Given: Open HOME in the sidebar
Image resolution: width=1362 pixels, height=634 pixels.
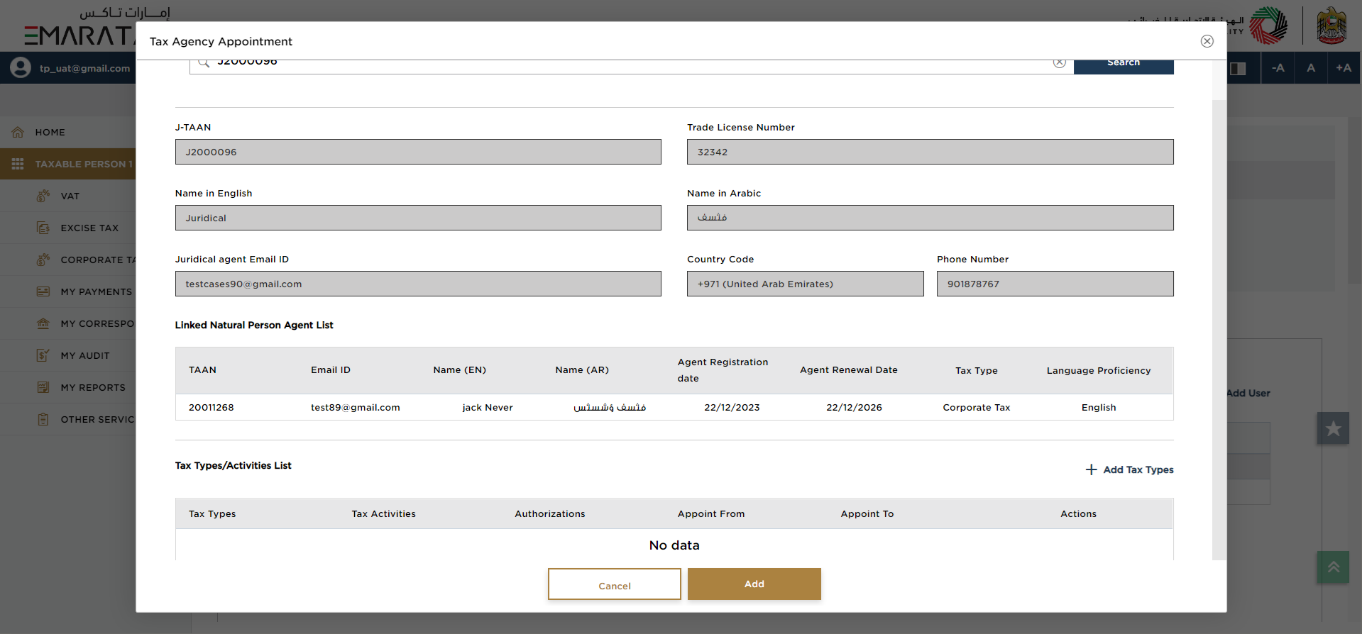Looking at the screenshot, I should pos(50,132).
